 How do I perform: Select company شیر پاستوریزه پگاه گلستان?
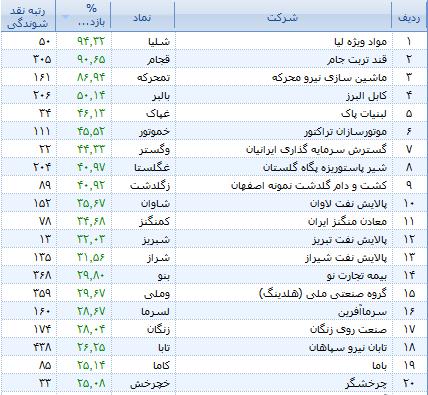pos(325,168)
